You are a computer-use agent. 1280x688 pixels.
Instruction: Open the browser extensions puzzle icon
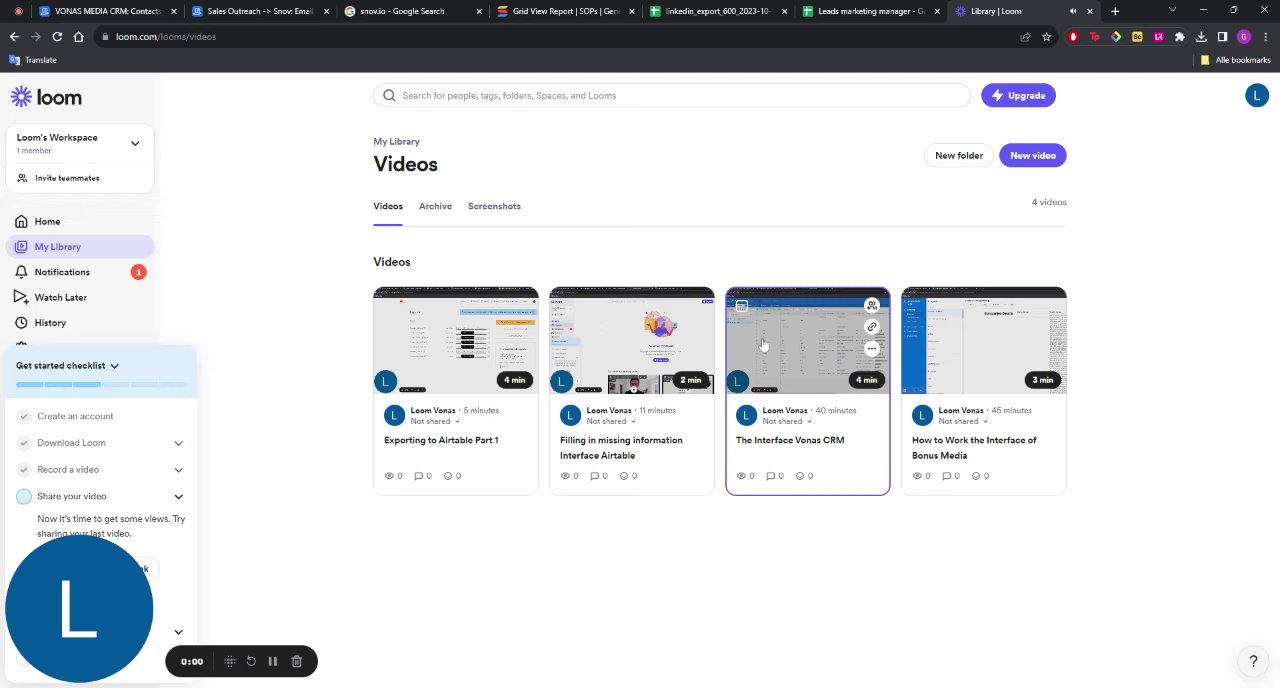(1180, 37)
